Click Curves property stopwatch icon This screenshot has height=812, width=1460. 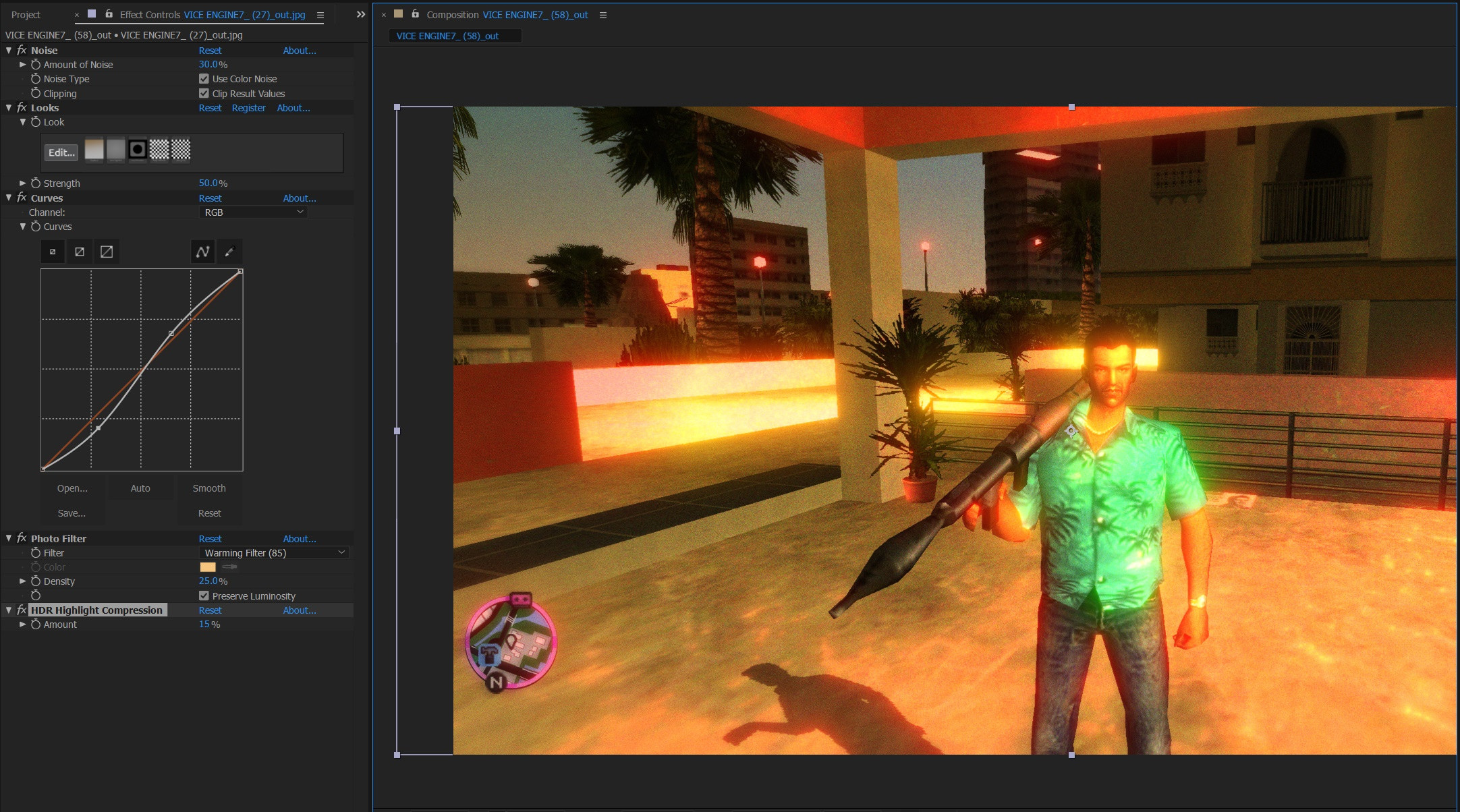click(36, 227)
